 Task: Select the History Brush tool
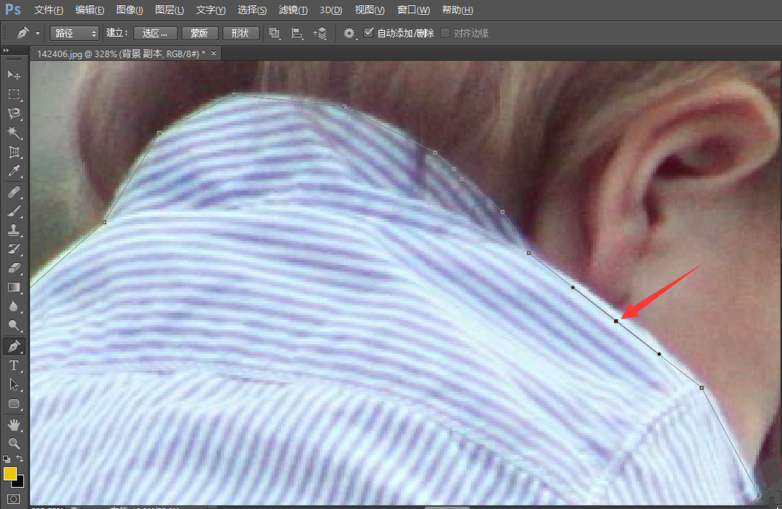coord(13,249)
